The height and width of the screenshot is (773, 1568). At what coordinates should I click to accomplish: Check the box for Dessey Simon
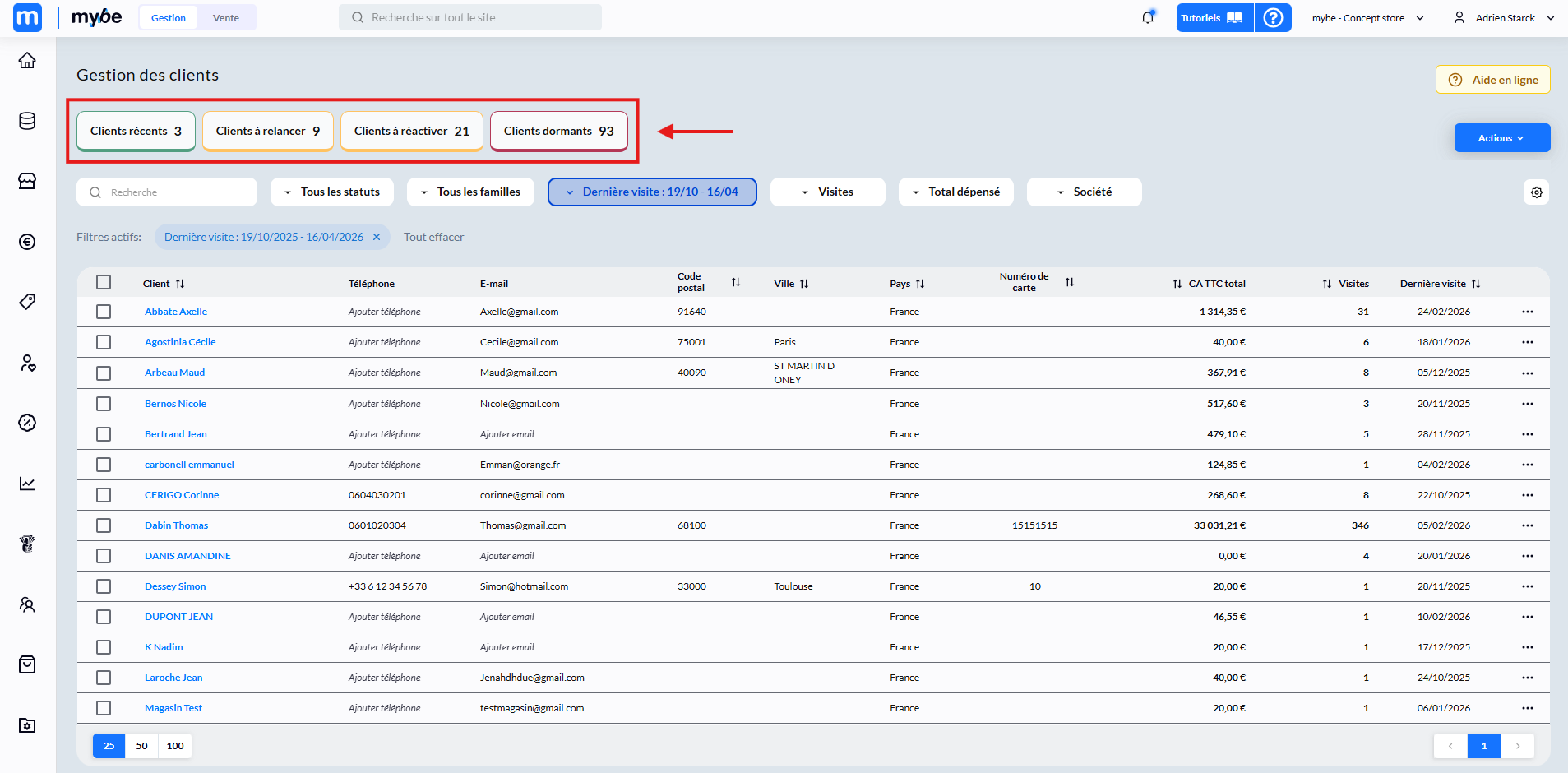tap(104, 586)
